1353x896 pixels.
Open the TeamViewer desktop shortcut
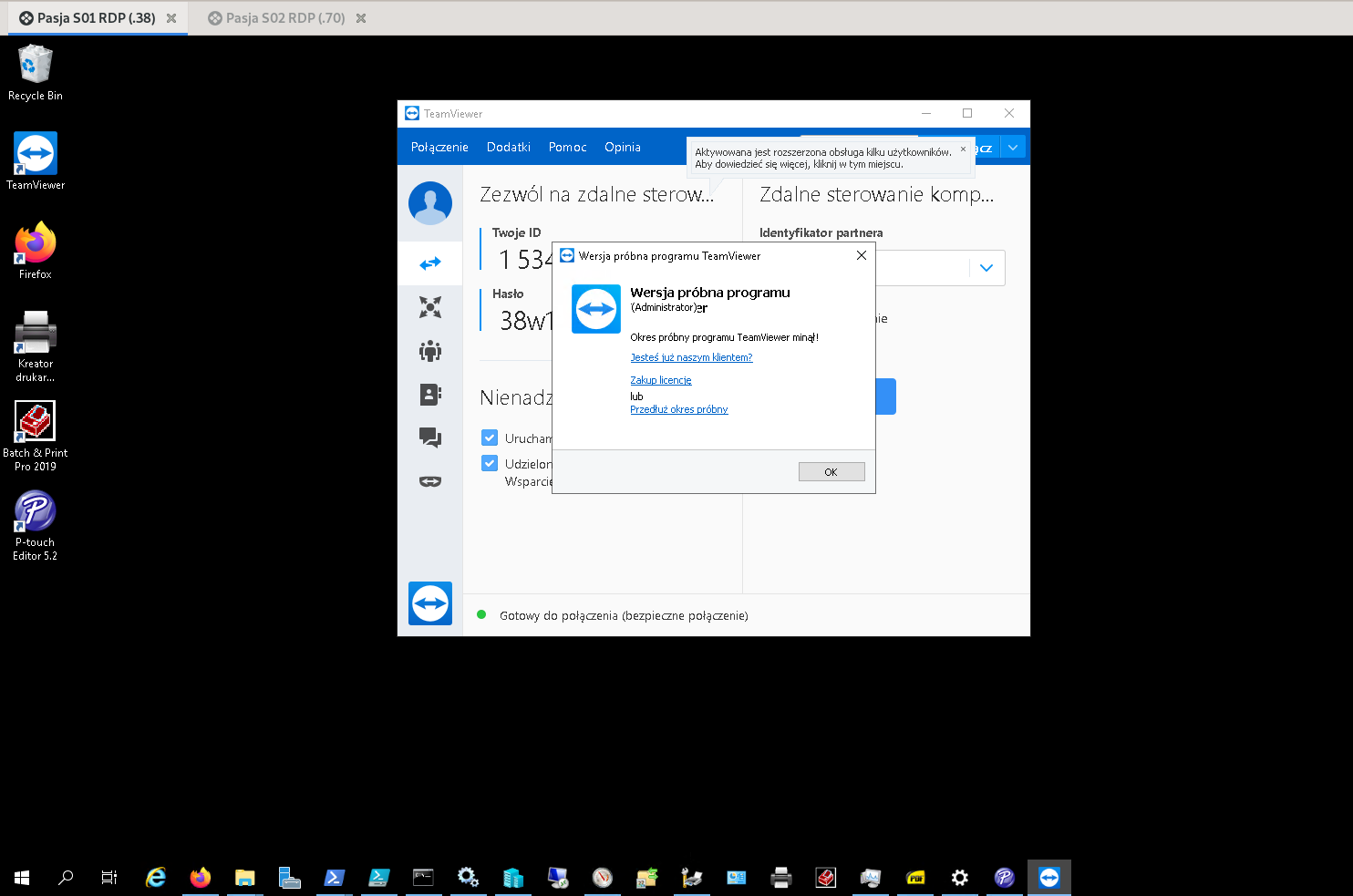pos(36,161)
